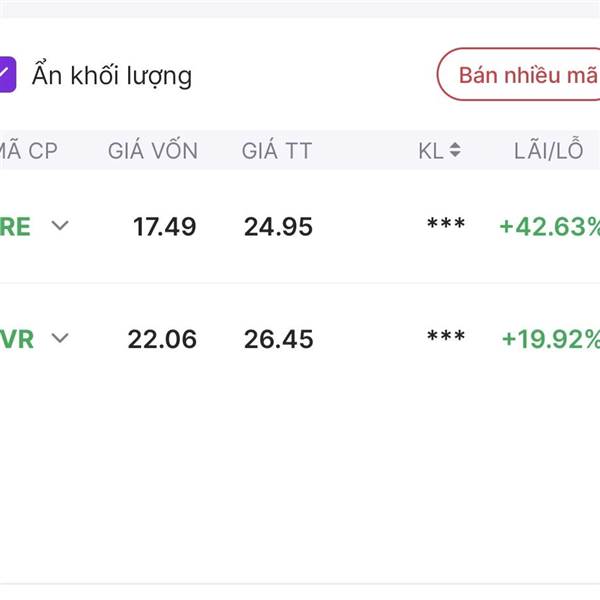
Task: Click the LÃI/LỖ column header
Action: click(x=548, y=151)
